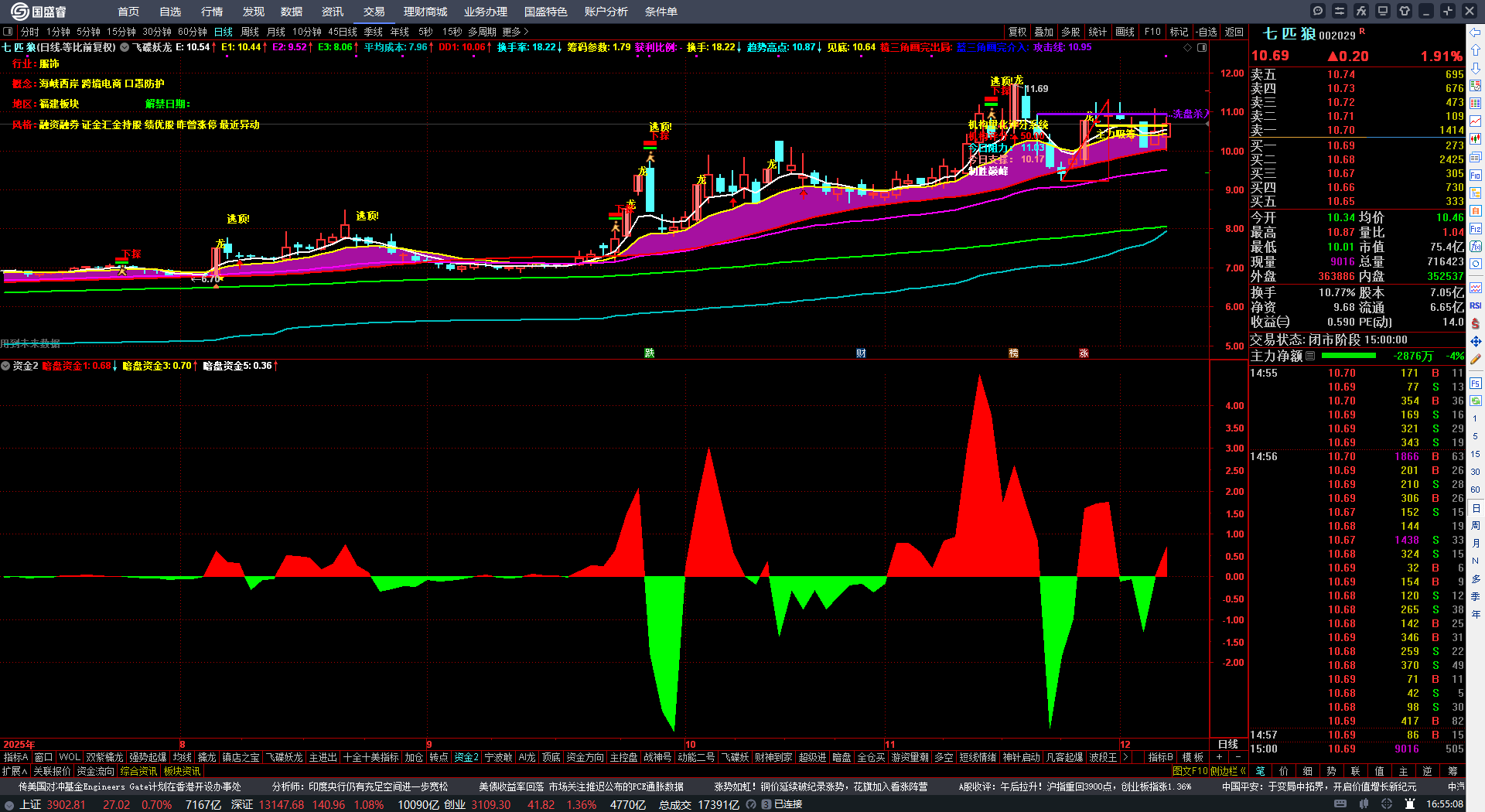This screenshot has height=812, width=1485.
Task: Switch chart period to 分时
Action: 30,32
